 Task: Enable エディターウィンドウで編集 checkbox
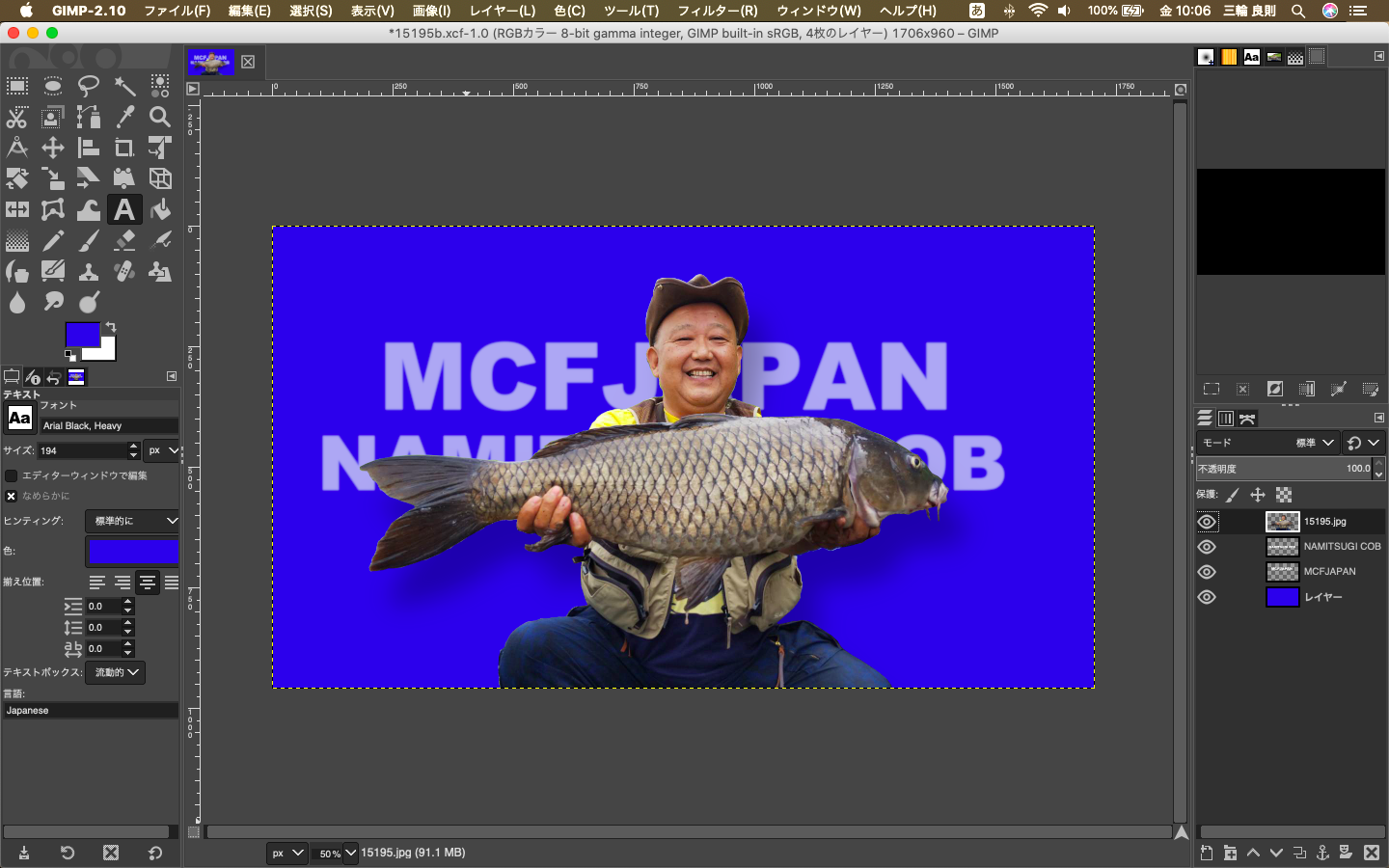pyautogui.click(x=12, y=475)
